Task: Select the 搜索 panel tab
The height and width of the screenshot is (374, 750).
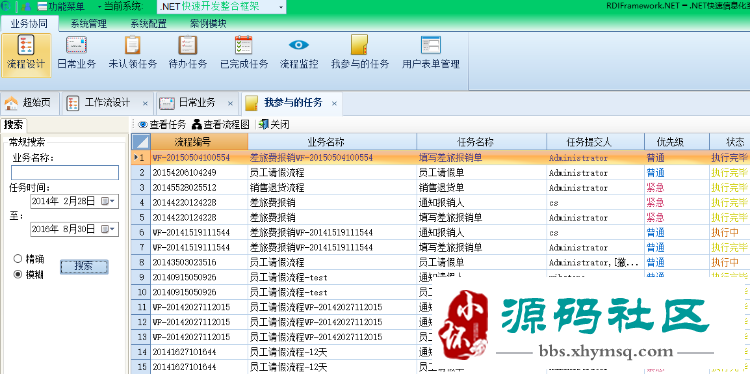Action: 13,125
